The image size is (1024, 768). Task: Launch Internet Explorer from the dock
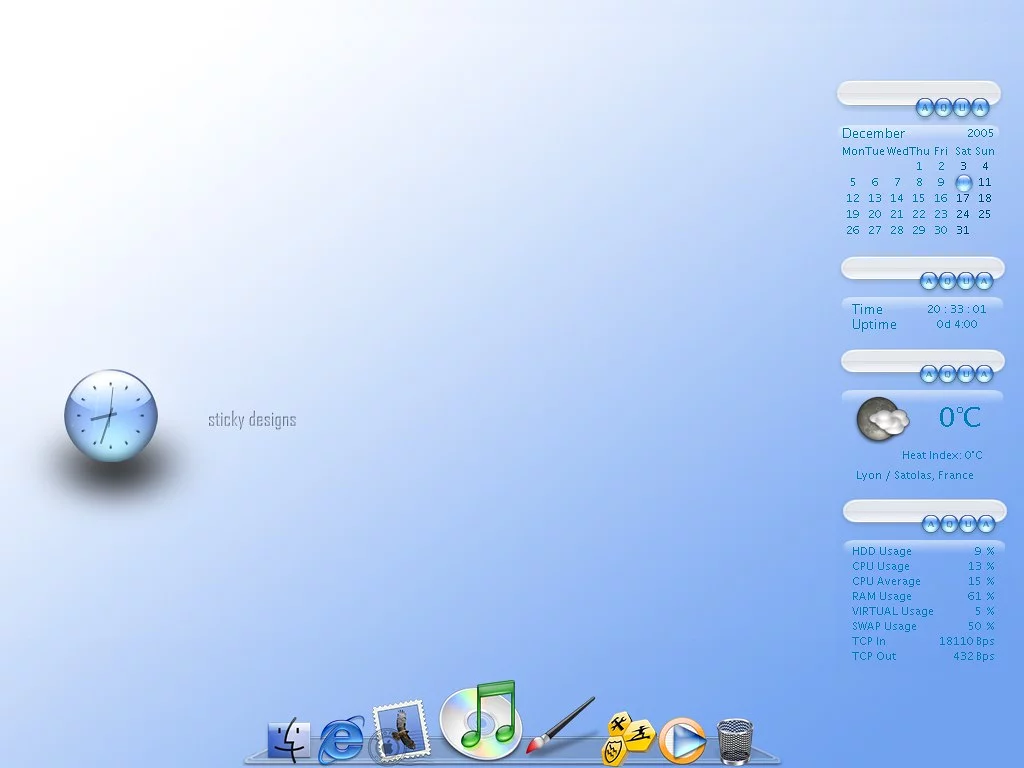coord(341,740)
